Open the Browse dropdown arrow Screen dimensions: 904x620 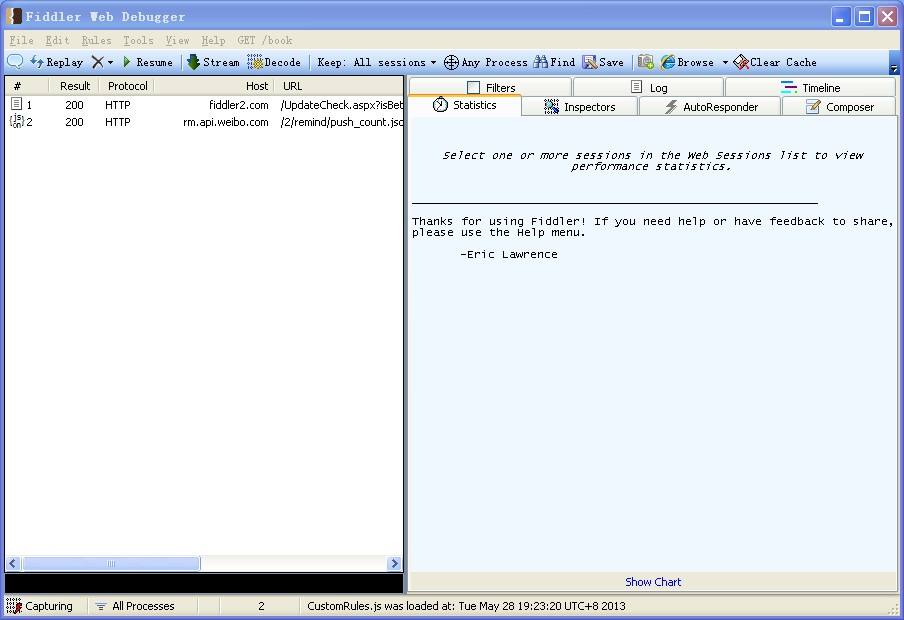coord(725,62)
